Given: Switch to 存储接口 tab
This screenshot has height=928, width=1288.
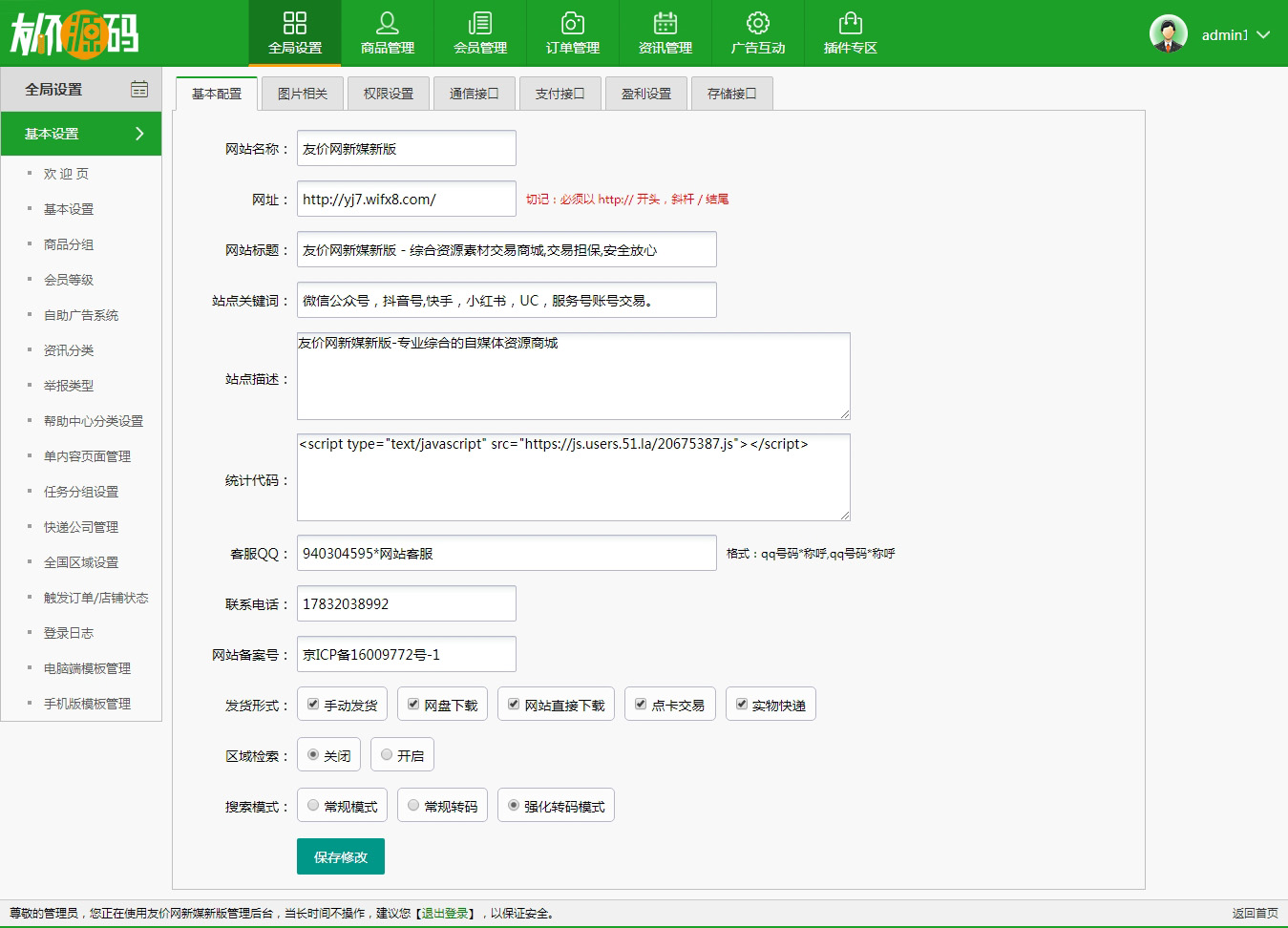Looking at the screenshot, I should tap(732, 94).
